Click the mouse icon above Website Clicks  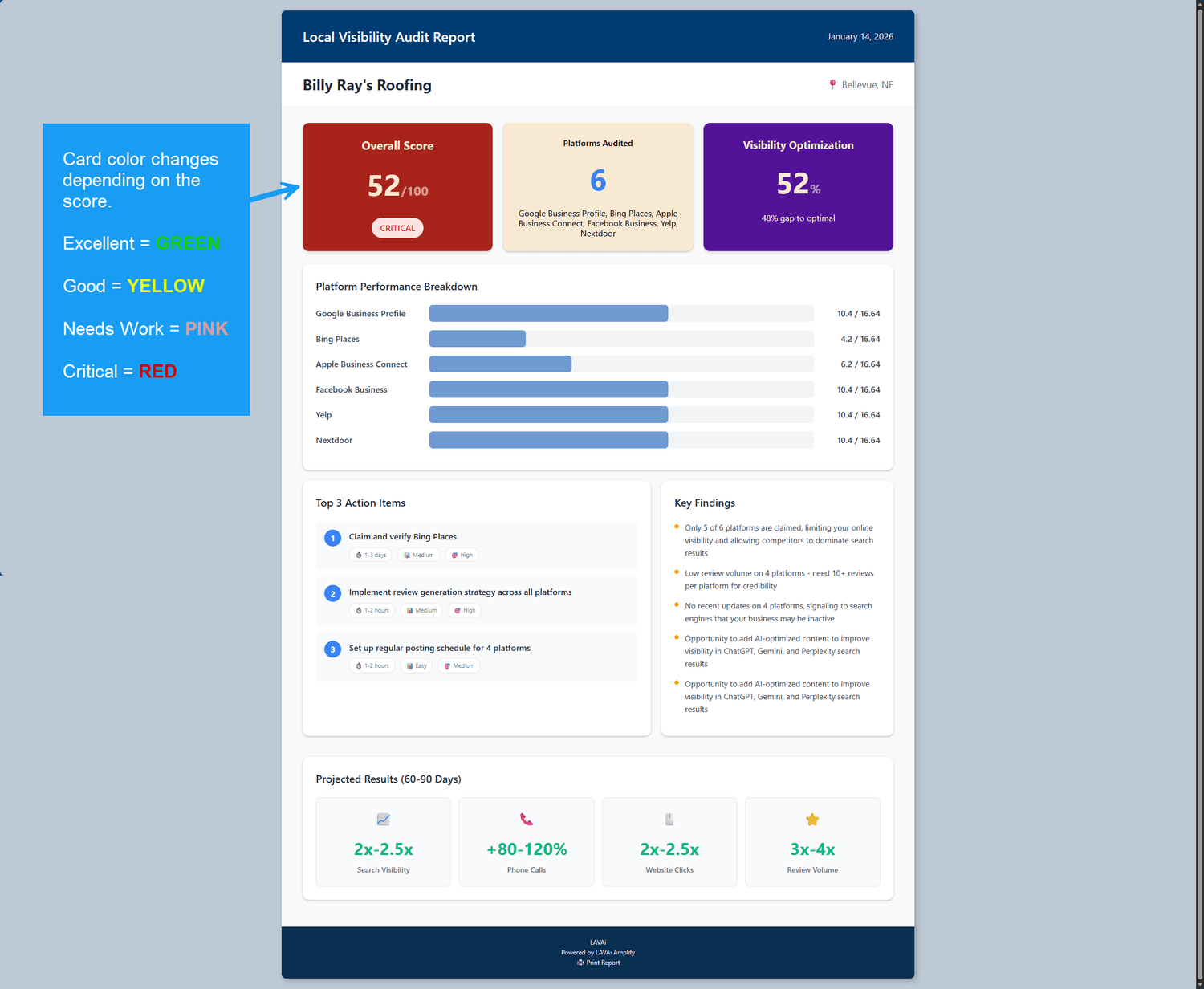pos(669,819)
